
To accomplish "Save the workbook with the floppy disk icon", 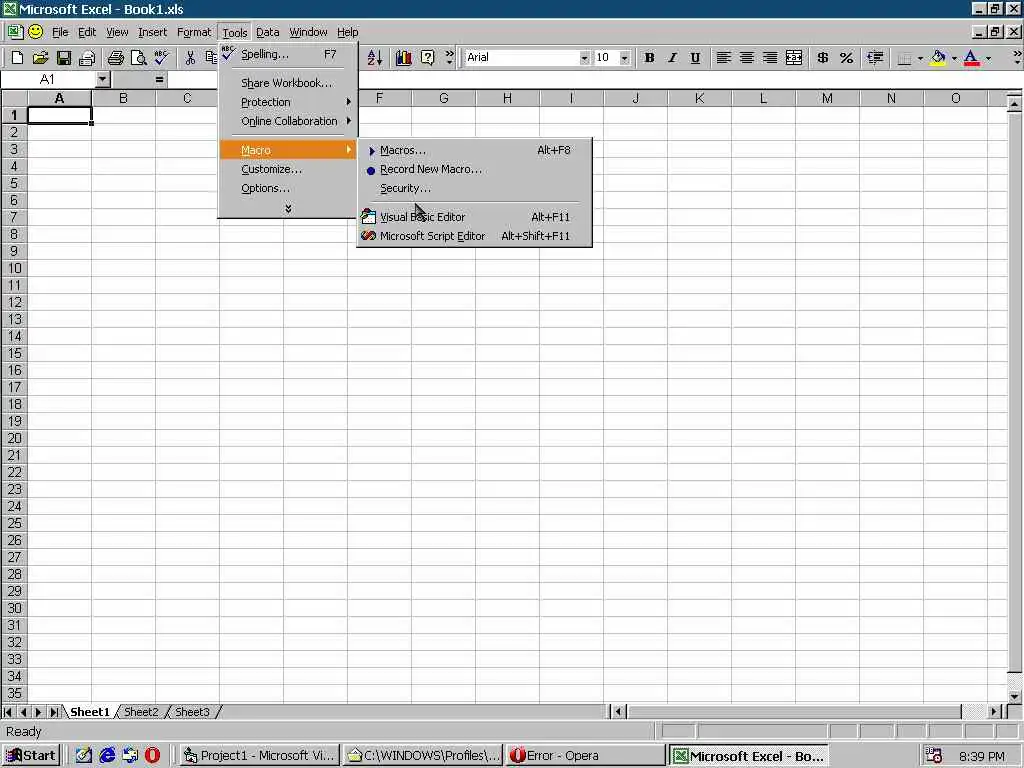I will click(x=63, y=58).
